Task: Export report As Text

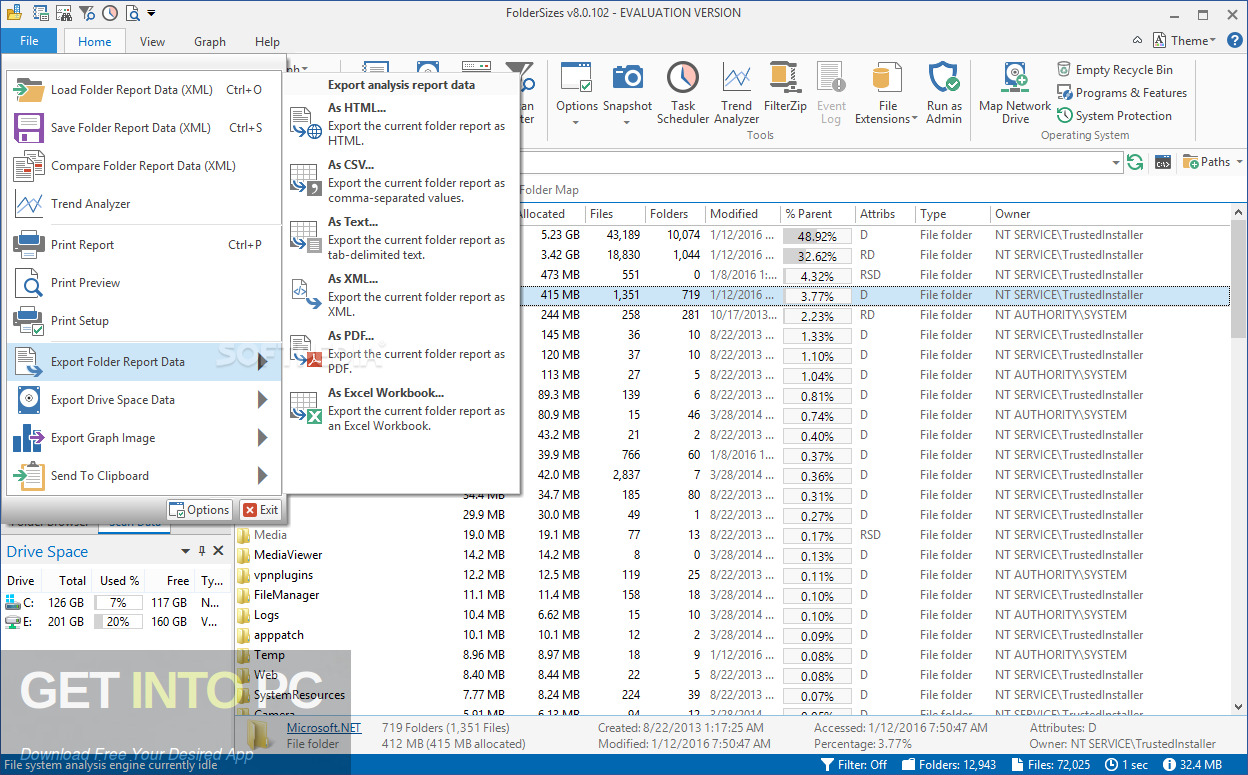Action: click(402, 237)
